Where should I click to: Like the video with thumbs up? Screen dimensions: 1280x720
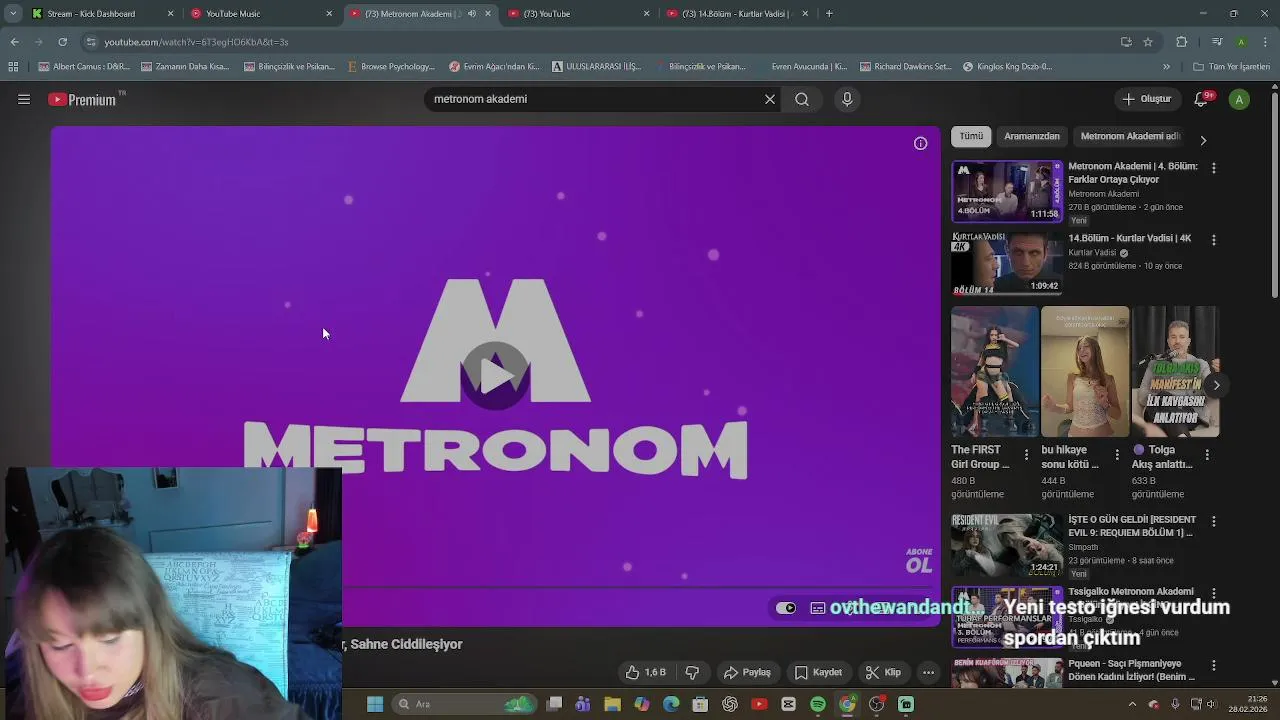[x=645, y=672]
